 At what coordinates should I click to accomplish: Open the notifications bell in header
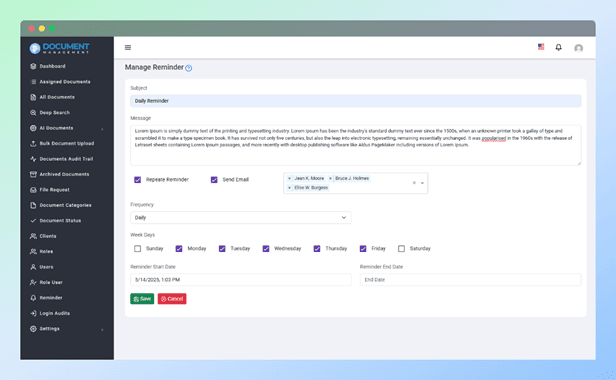point(558,48)
